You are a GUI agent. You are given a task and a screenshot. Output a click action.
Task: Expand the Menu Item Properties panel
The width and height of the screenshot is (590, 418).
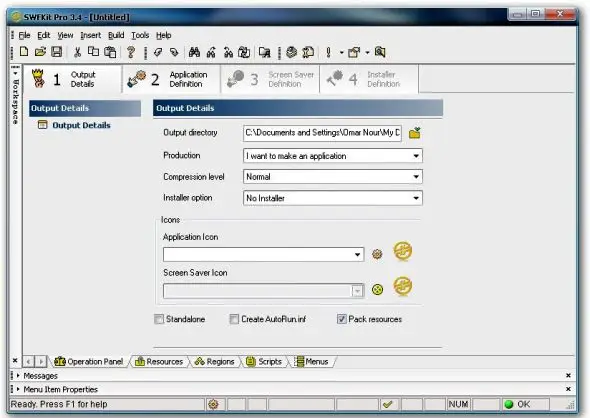point(18,389)
